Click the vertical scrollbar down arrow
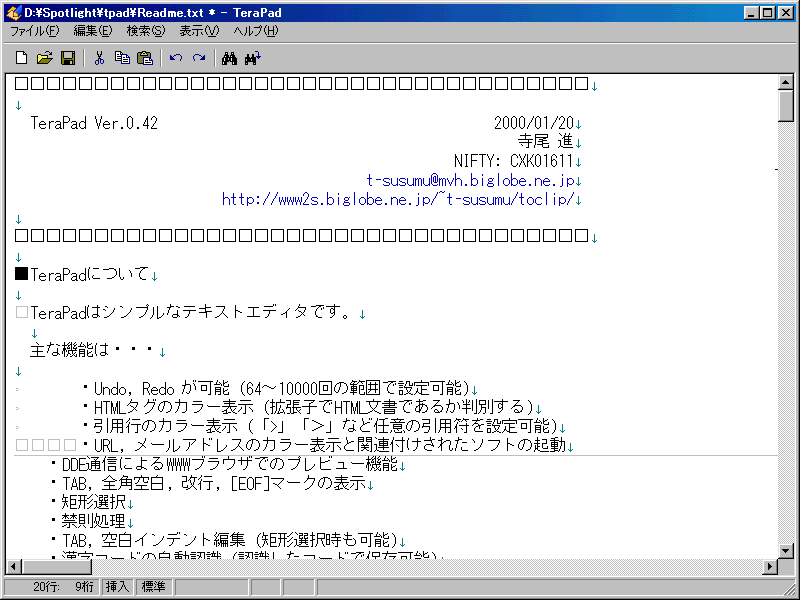Image resolution: width=800 pixels, height=600 pixels. pos(786,551)
